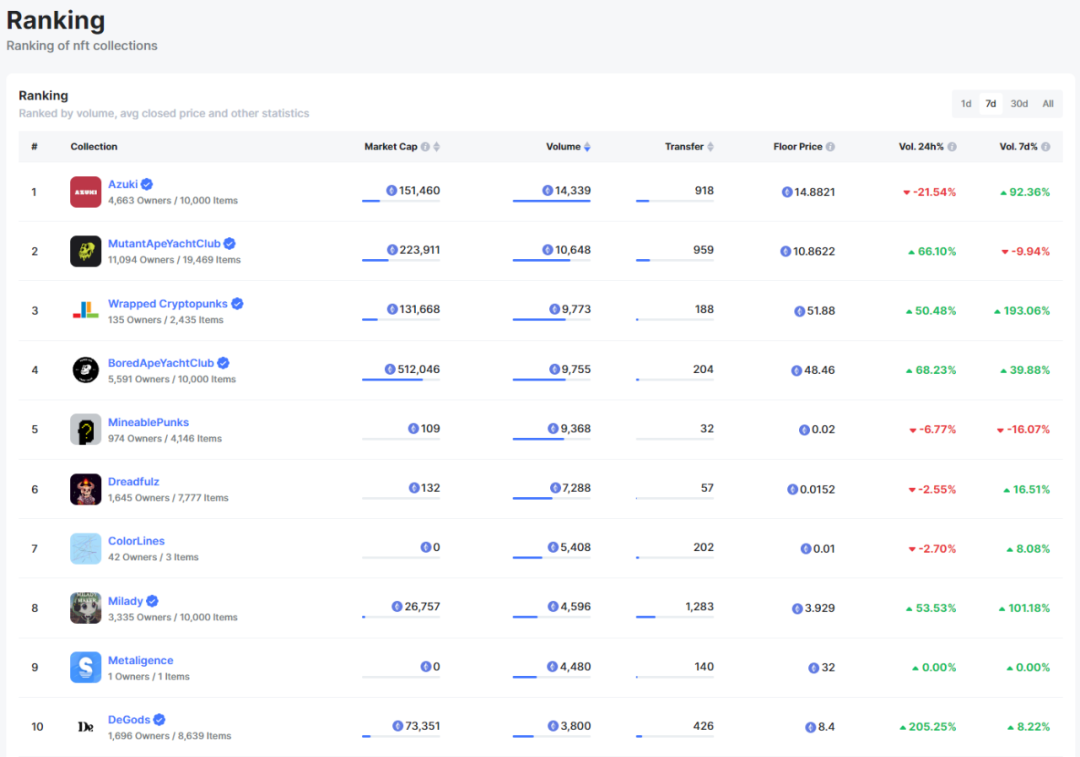The width and height of the screenshot is (1080, 757).
Task: Click the Vol. 24h% info icon
Action: pyautogui.click(x=952, y=147)
